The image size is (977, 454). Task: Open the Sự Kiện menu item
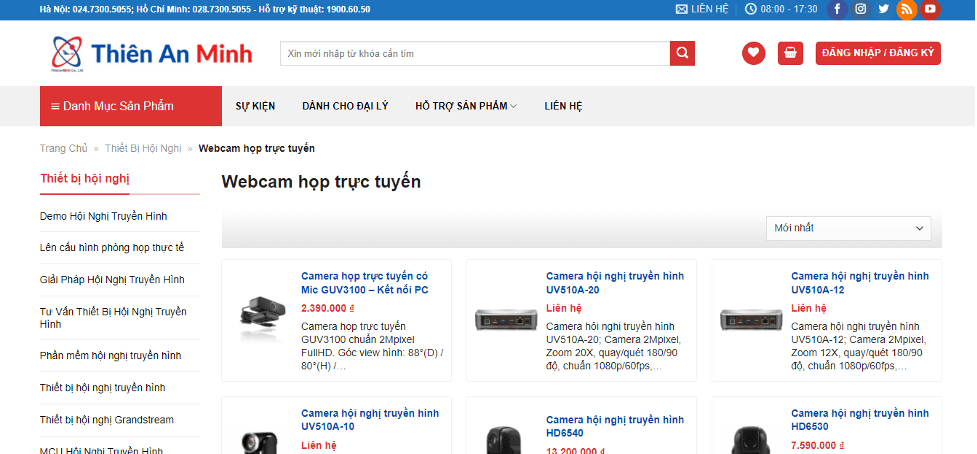point(255,106)
